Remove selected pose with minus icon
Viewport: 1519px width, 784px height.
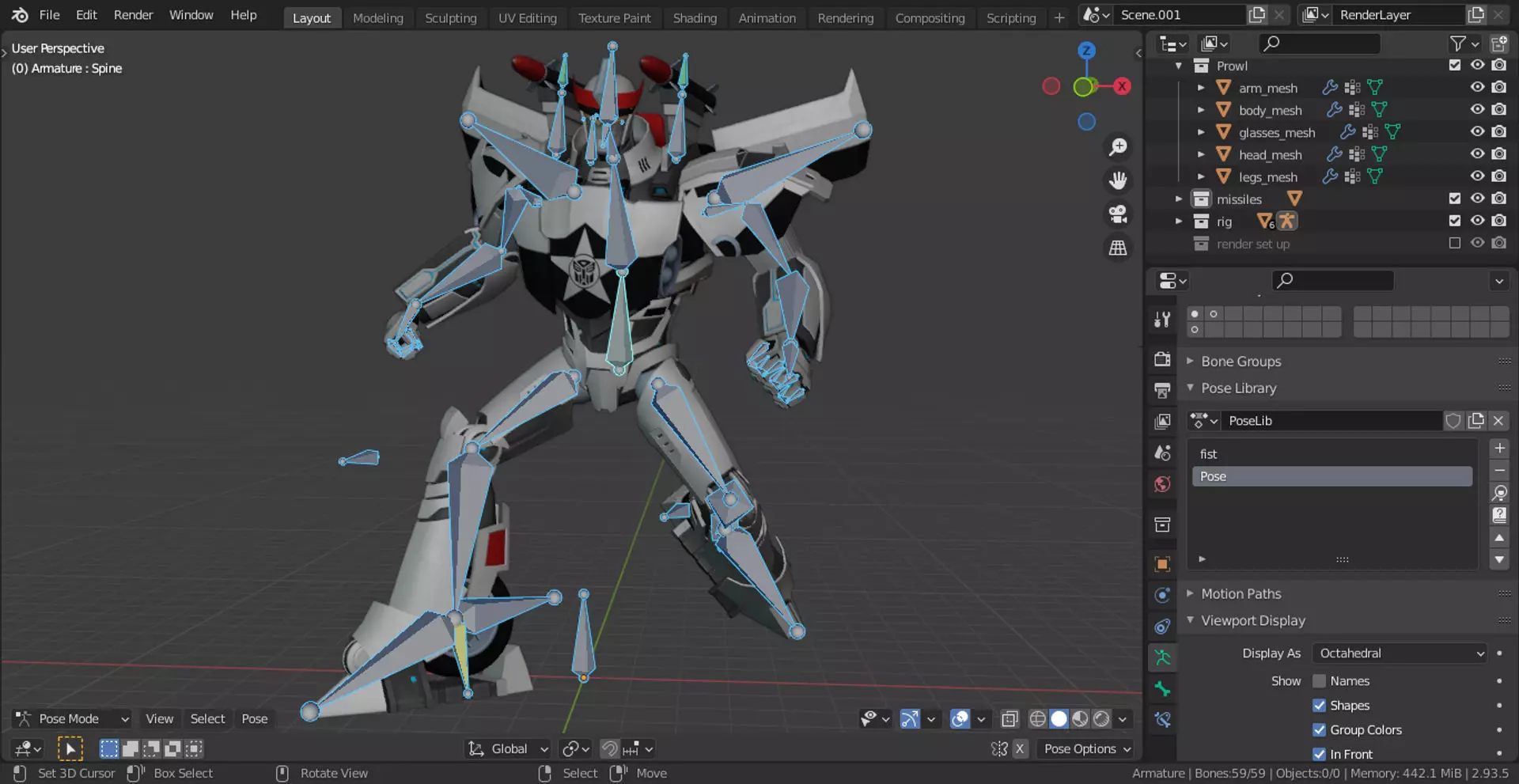[1499, 471]
